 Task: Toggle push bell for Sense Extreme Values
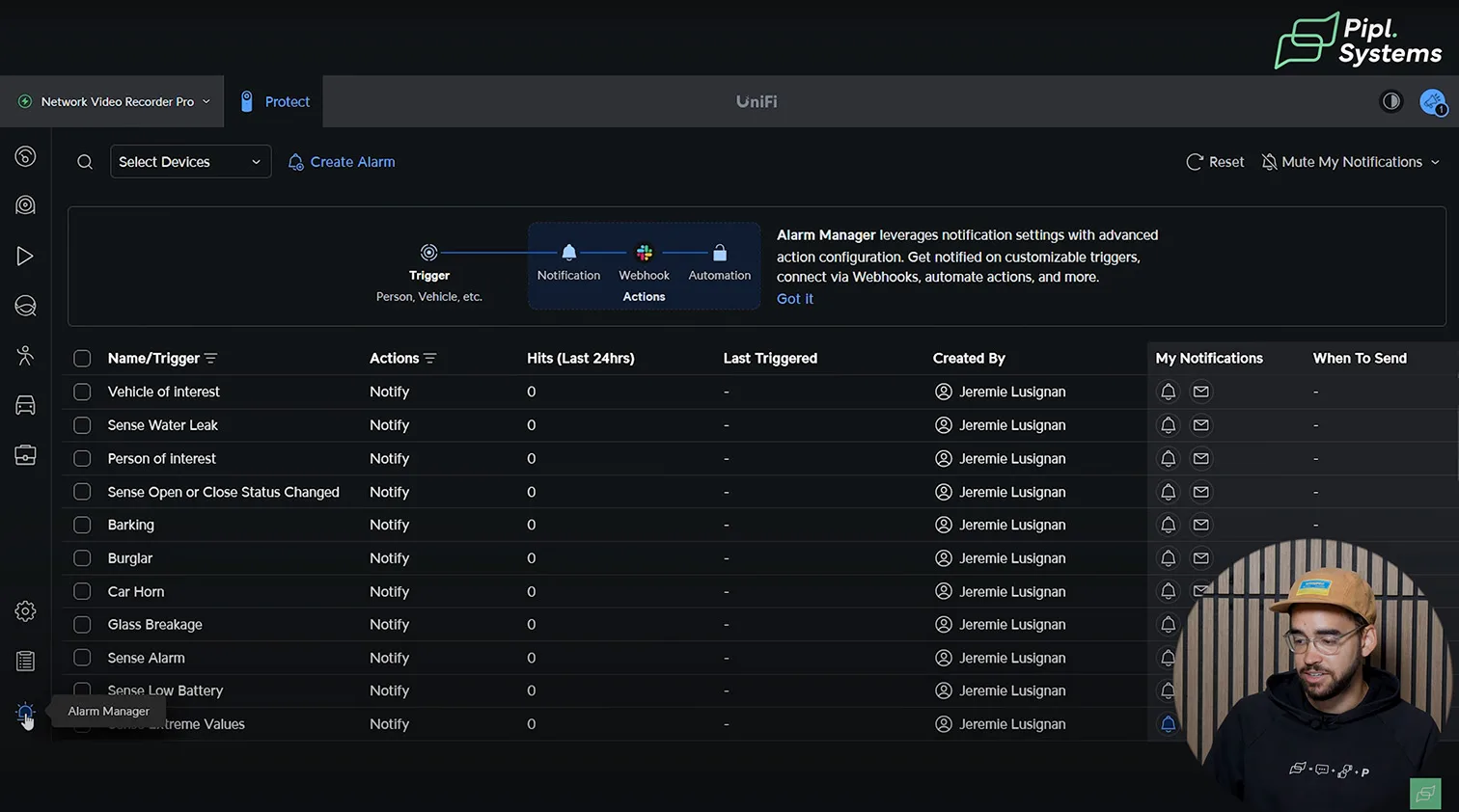click(x=1168, y=724)
